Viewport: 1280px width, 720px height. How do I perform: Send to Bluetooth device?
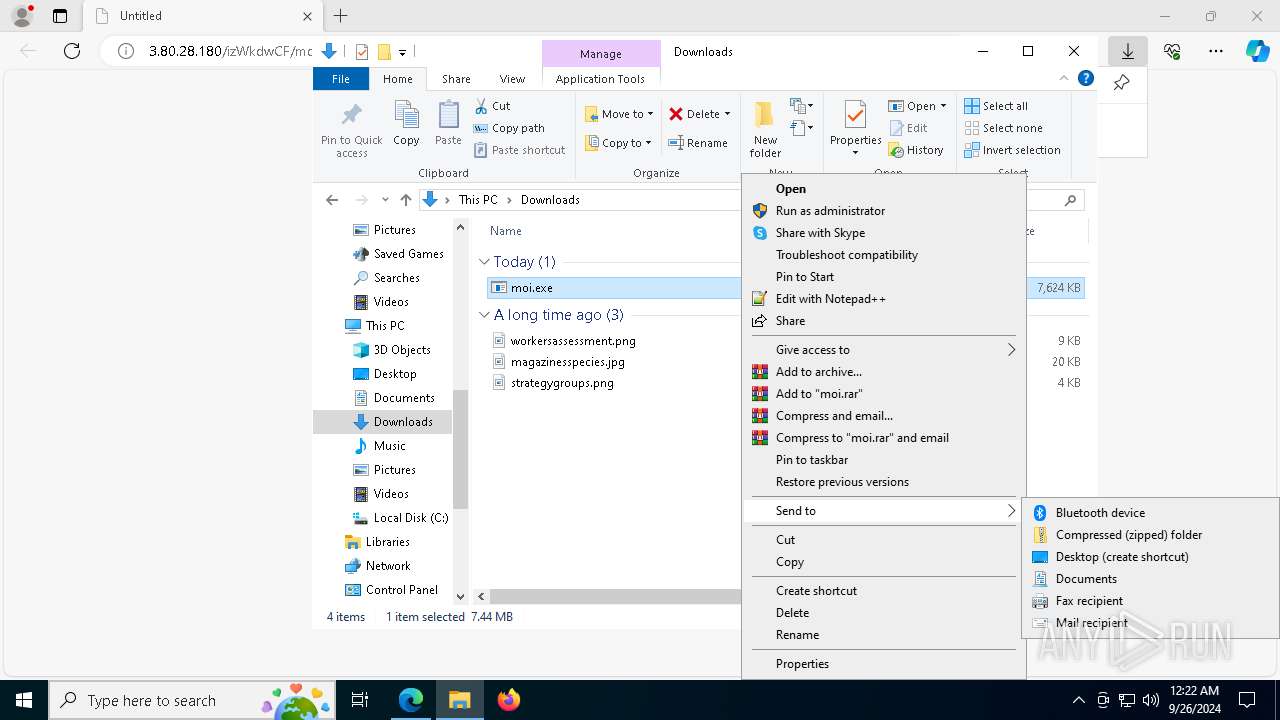point(1150,513)
